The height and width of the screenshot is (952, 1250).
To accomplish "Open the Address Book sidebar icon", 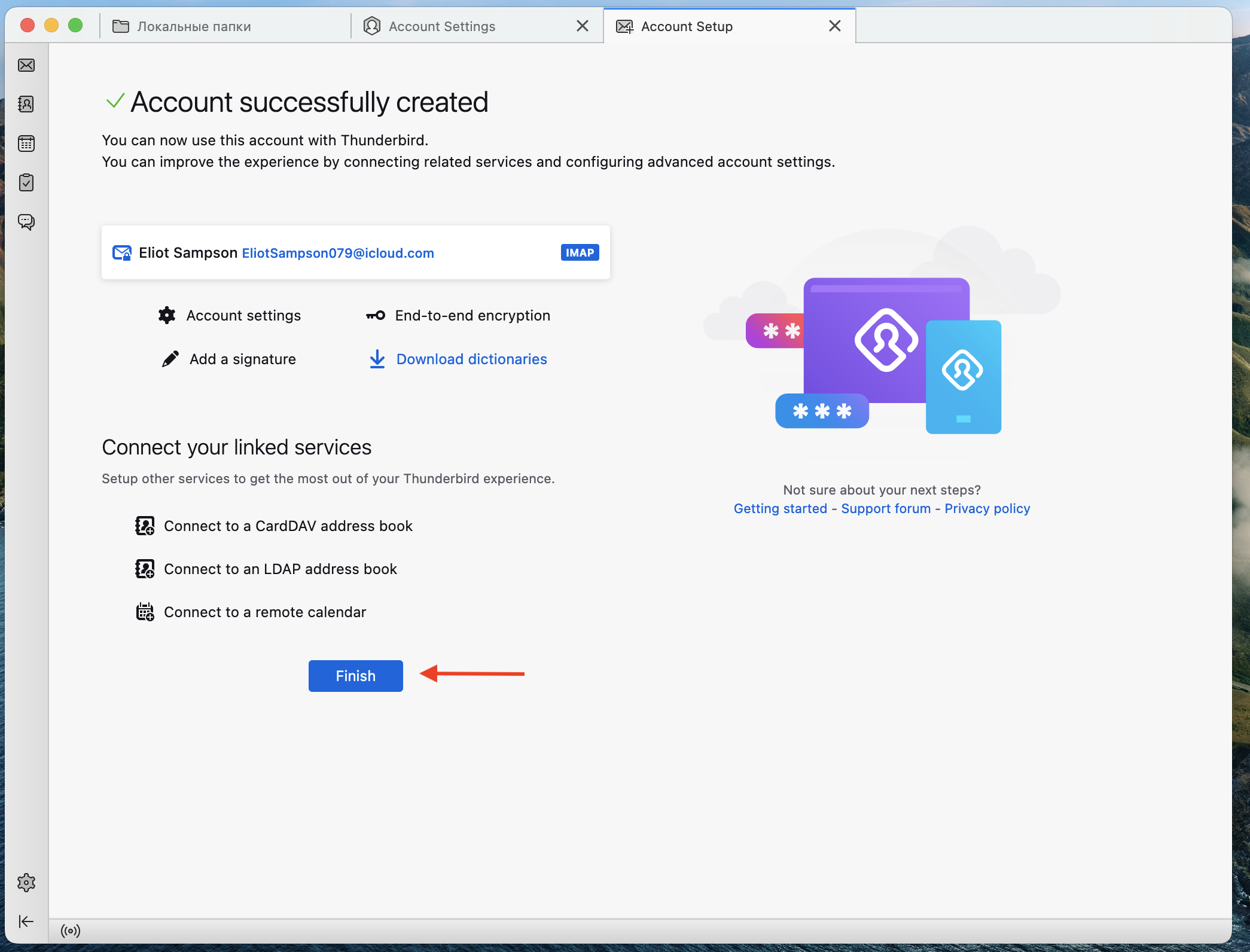I will [x=26, y=104].
